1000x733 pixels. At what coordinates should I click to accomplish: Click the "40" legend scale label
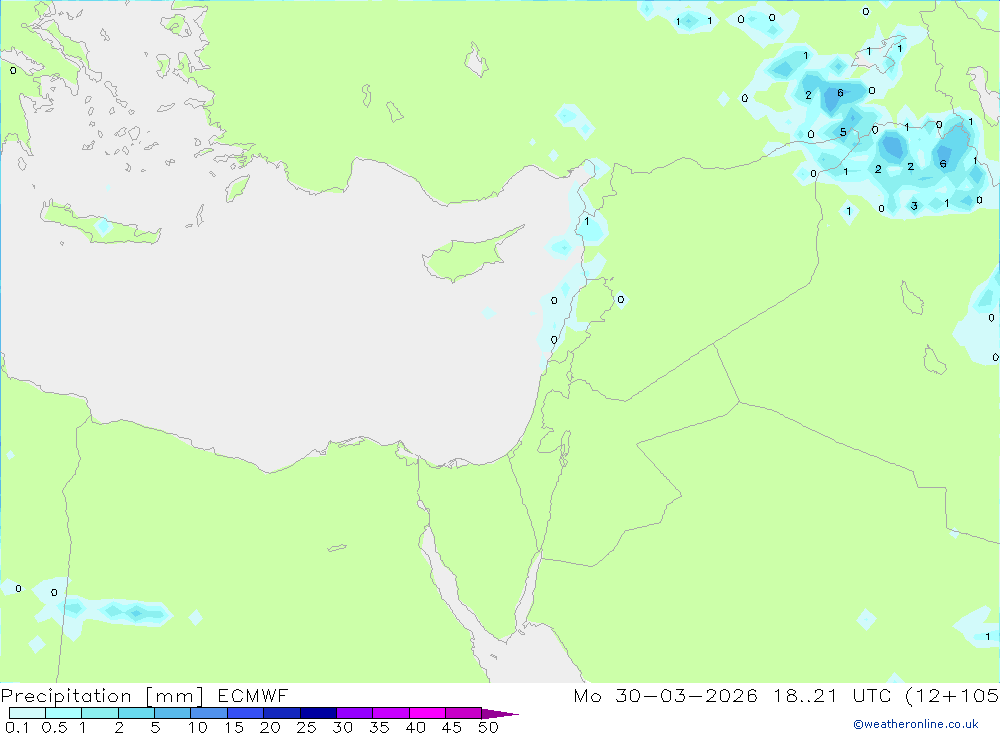(x=416, y=727)
